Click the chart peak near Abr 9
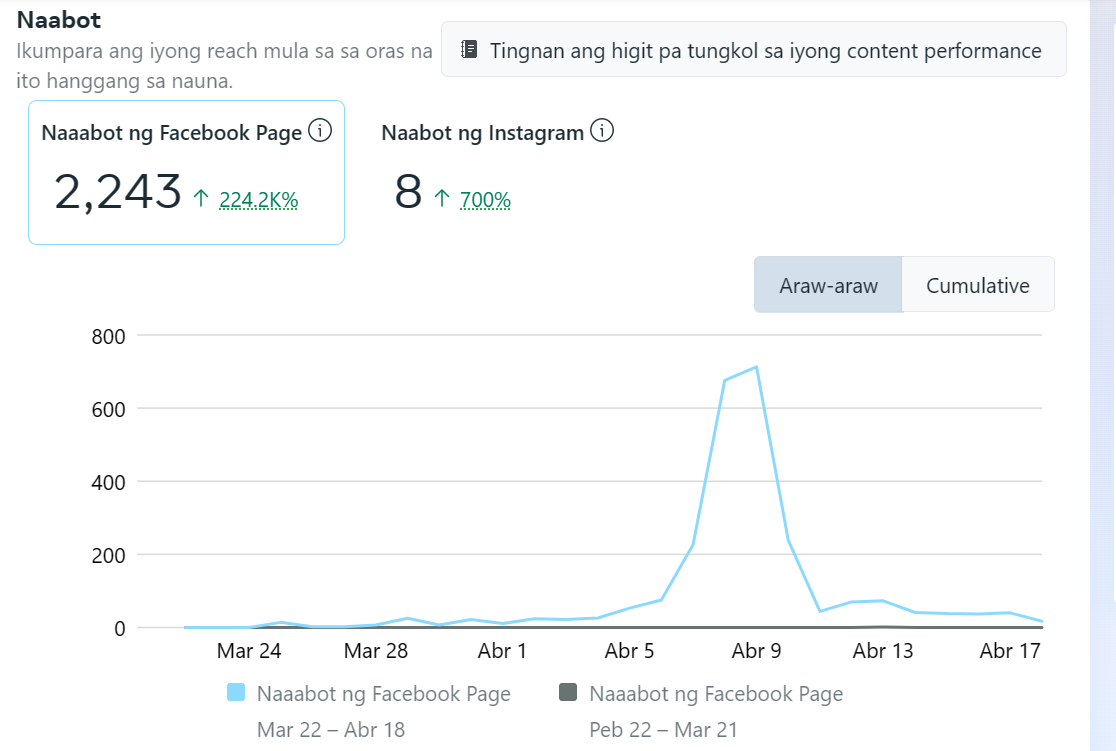The image size is (1116, 751). pyautogui.click(x=756, y=367)
